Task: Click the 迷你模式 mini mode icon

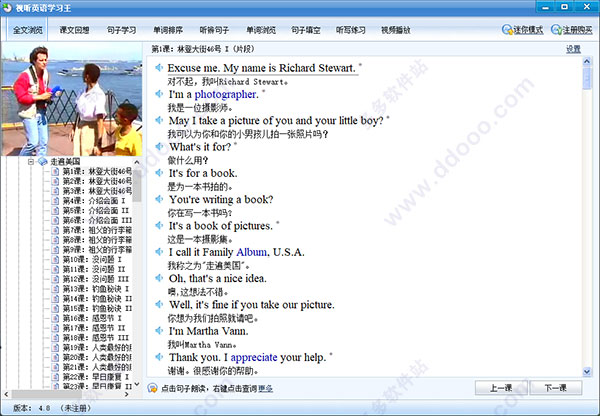Action: tap(507, 30)
